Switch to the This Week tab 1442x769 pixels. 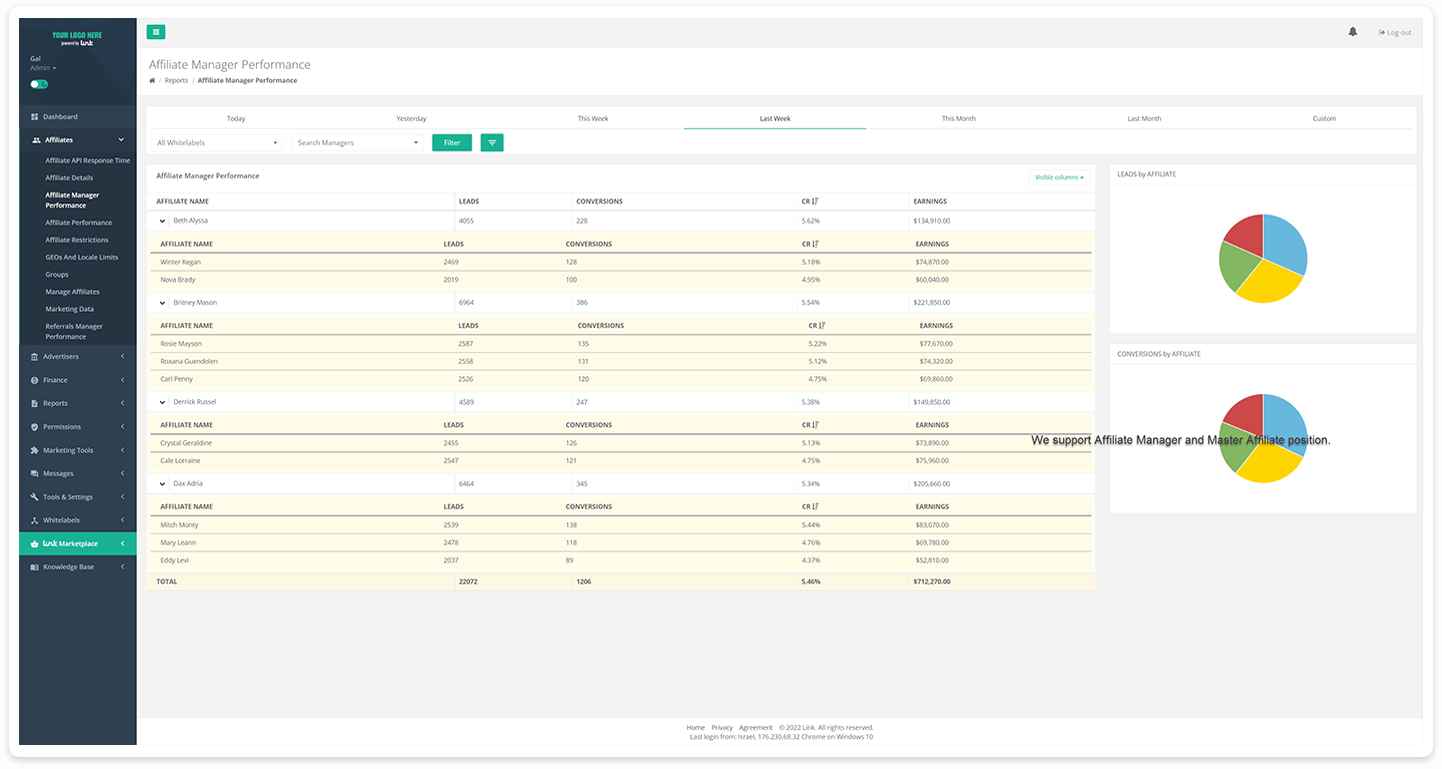(x=593, y=118)
